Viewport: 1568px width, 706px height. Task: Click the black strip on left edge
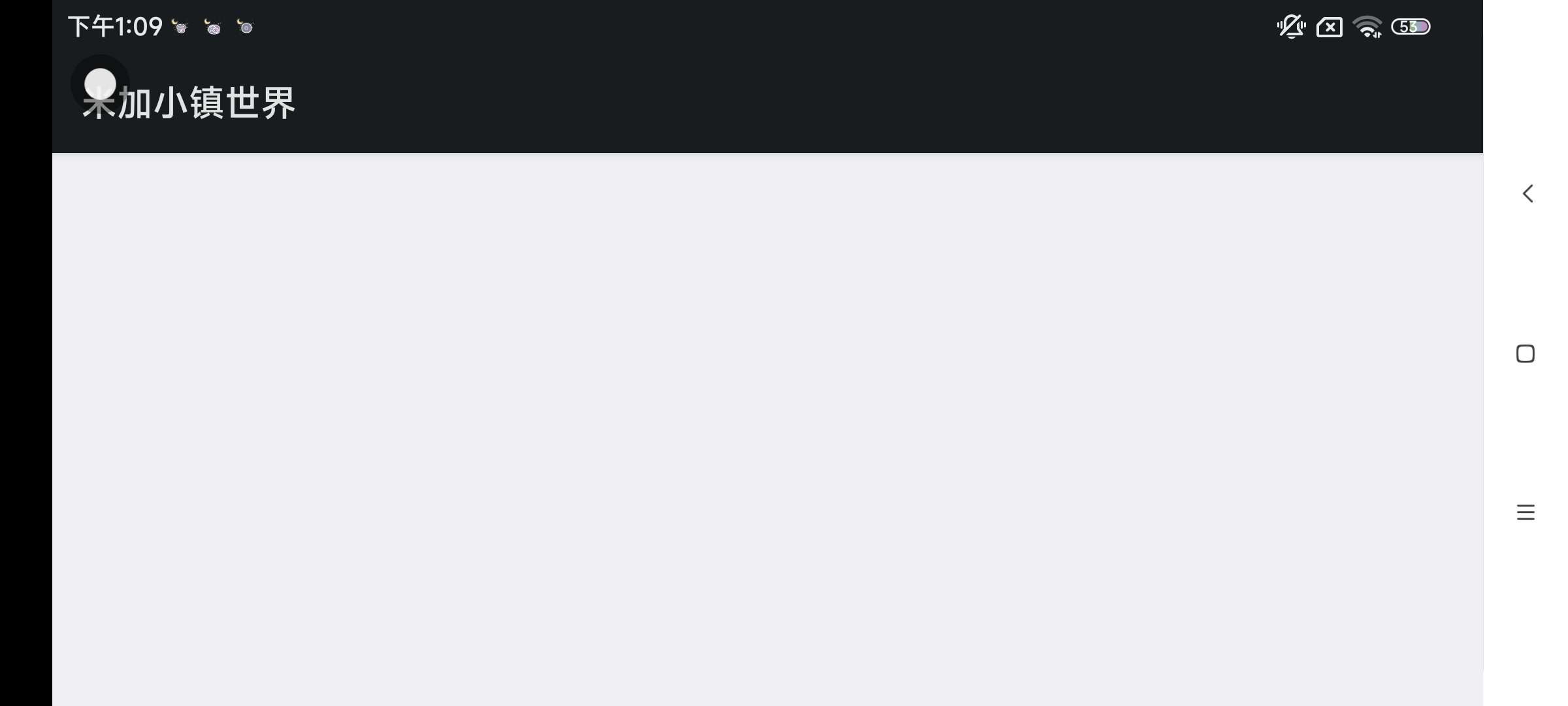pos(26,353)
